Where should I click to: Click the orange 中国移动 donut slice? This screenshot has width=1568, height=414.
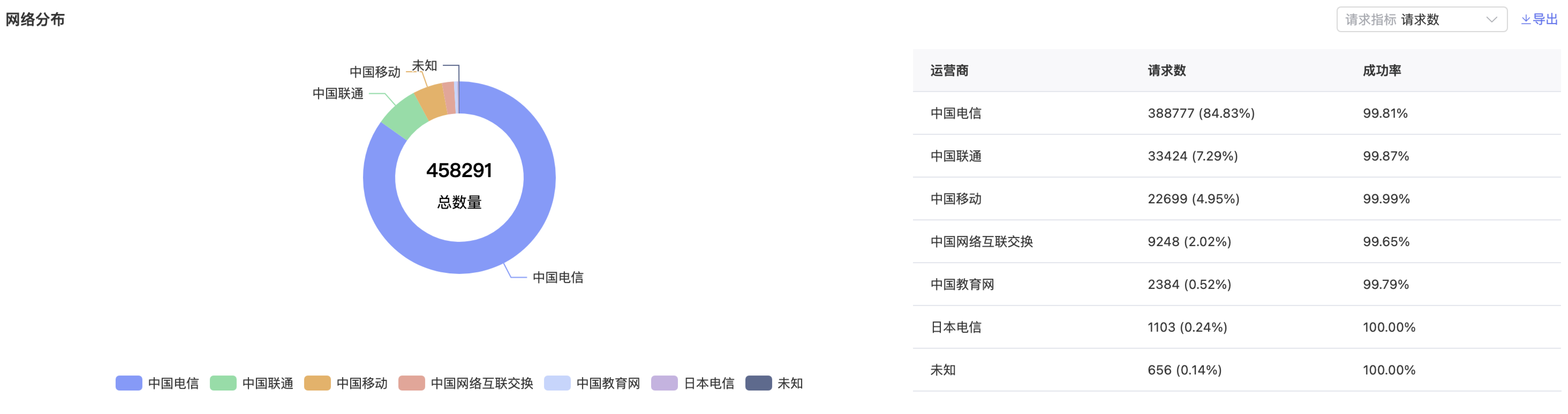432,101
